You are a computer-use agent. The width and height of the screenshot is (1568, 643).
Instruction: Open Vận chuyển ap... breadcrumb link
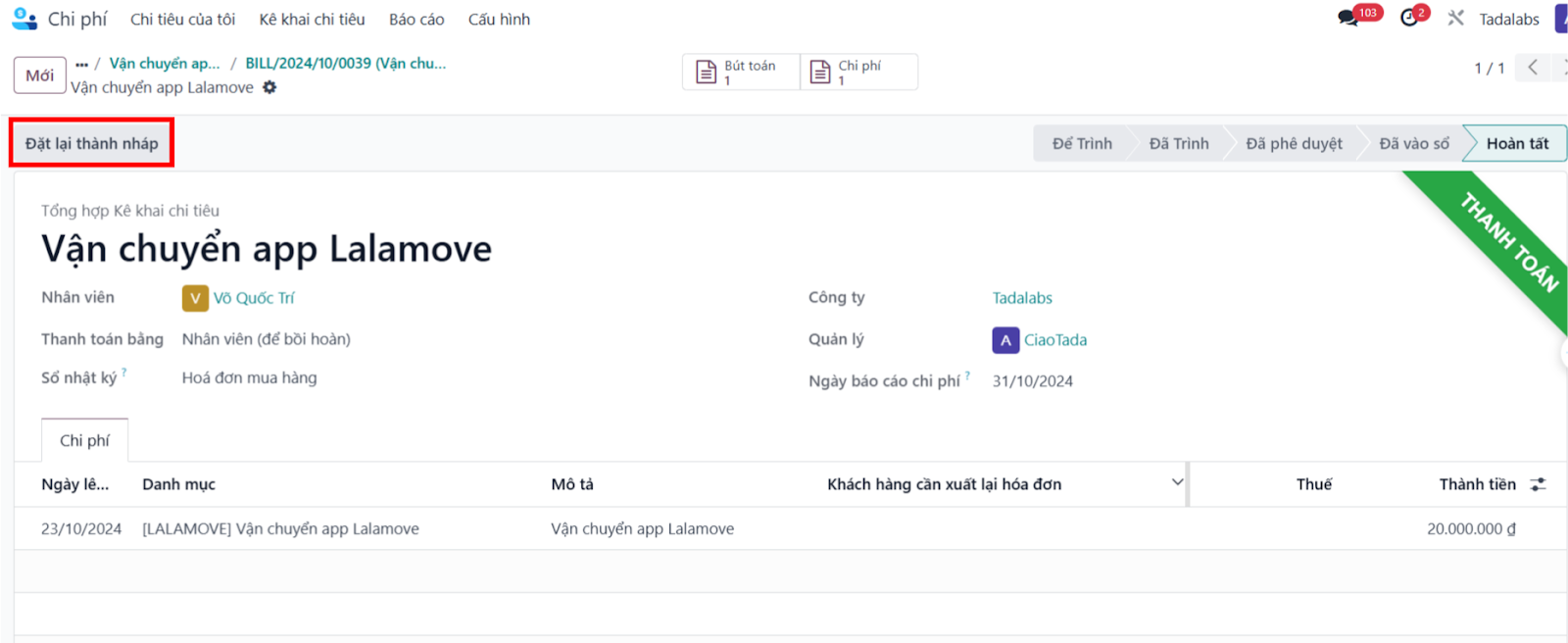pyautogui.click(x=165, y=64)
